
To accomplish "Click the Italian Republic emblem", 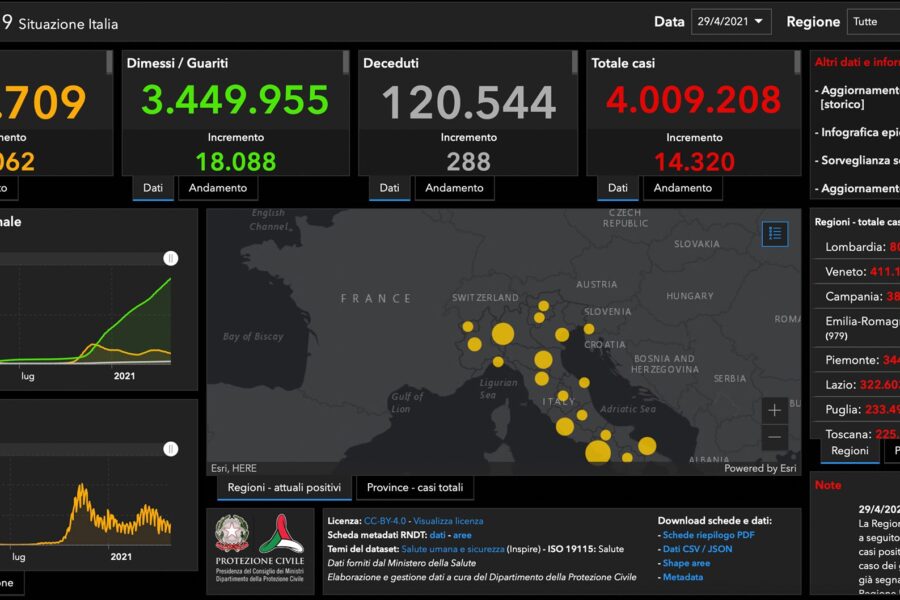I will pos(233,538).
